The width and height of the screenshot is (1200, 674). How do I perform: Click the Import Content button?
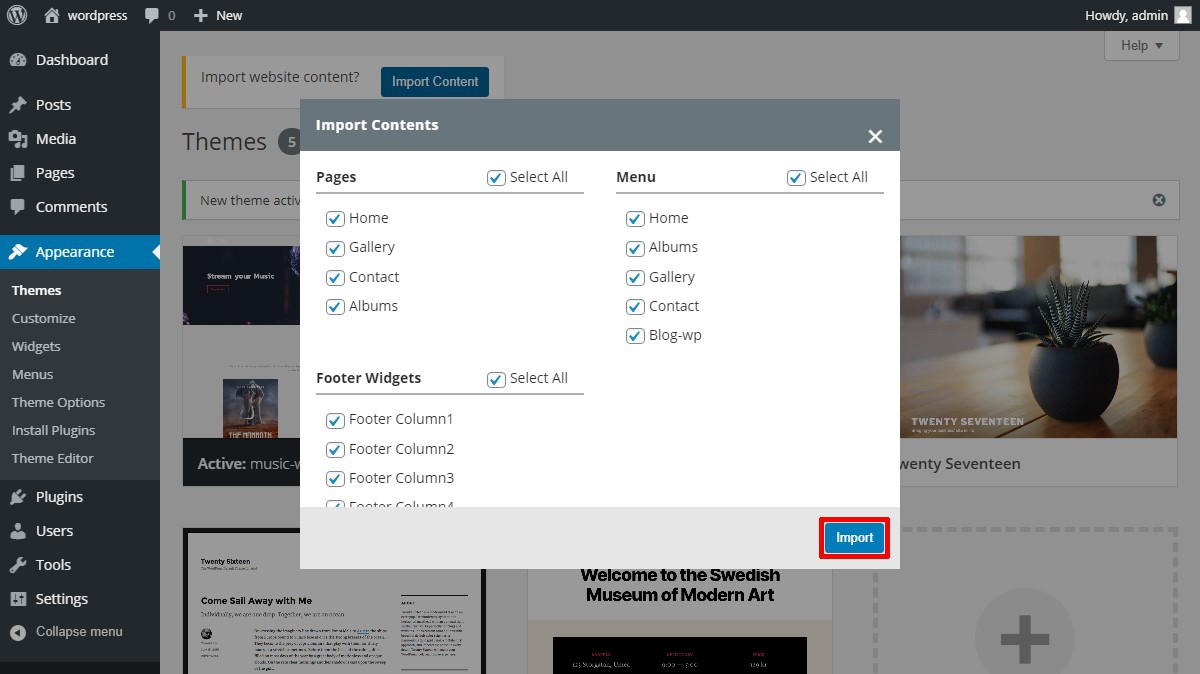tap(435, 82)
